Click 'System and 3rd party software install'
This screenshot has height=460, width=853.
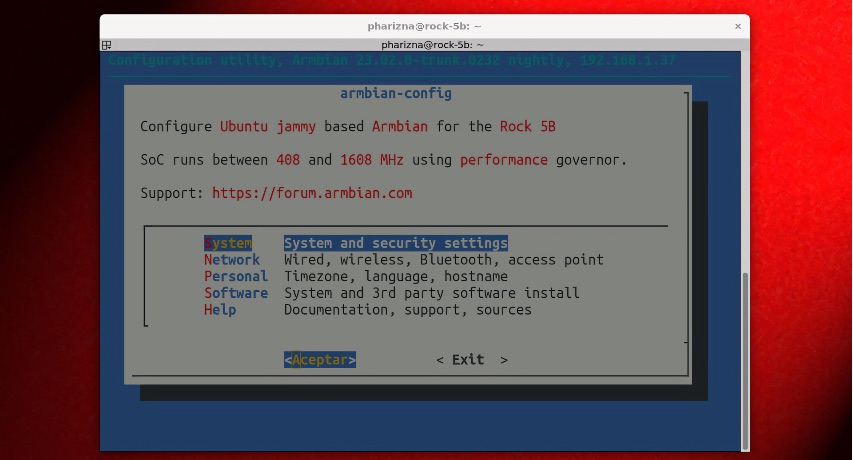click(x=432, y=293)
